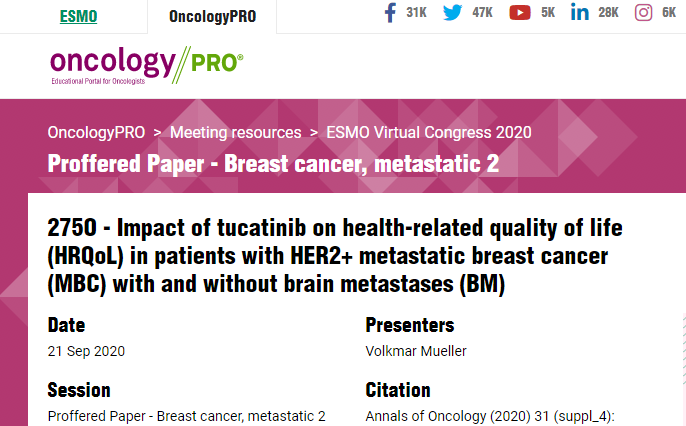Open the ESMO Twitter bird icon
The height and width of the screenshot is (426, 686).
[x=452, y=13]
